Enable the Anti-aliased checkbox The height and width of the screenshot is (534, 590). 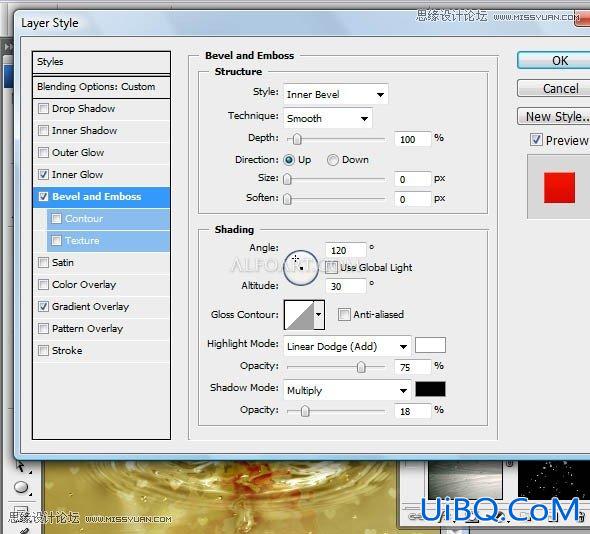click(344, 314)
